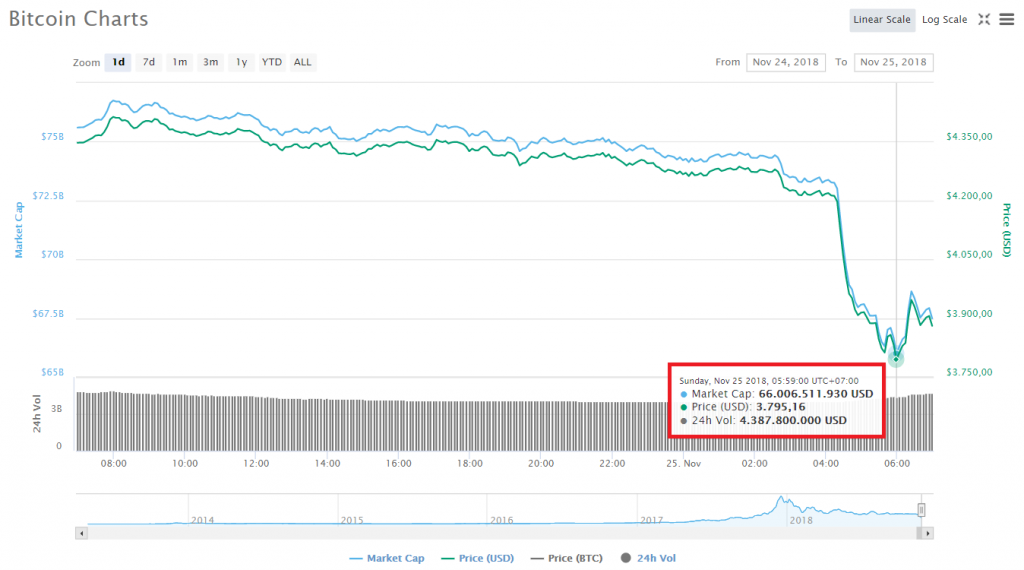1024x570 pixels.
Task: Click the $72.5B market cap axis label
Action: [x=48, y=196]
